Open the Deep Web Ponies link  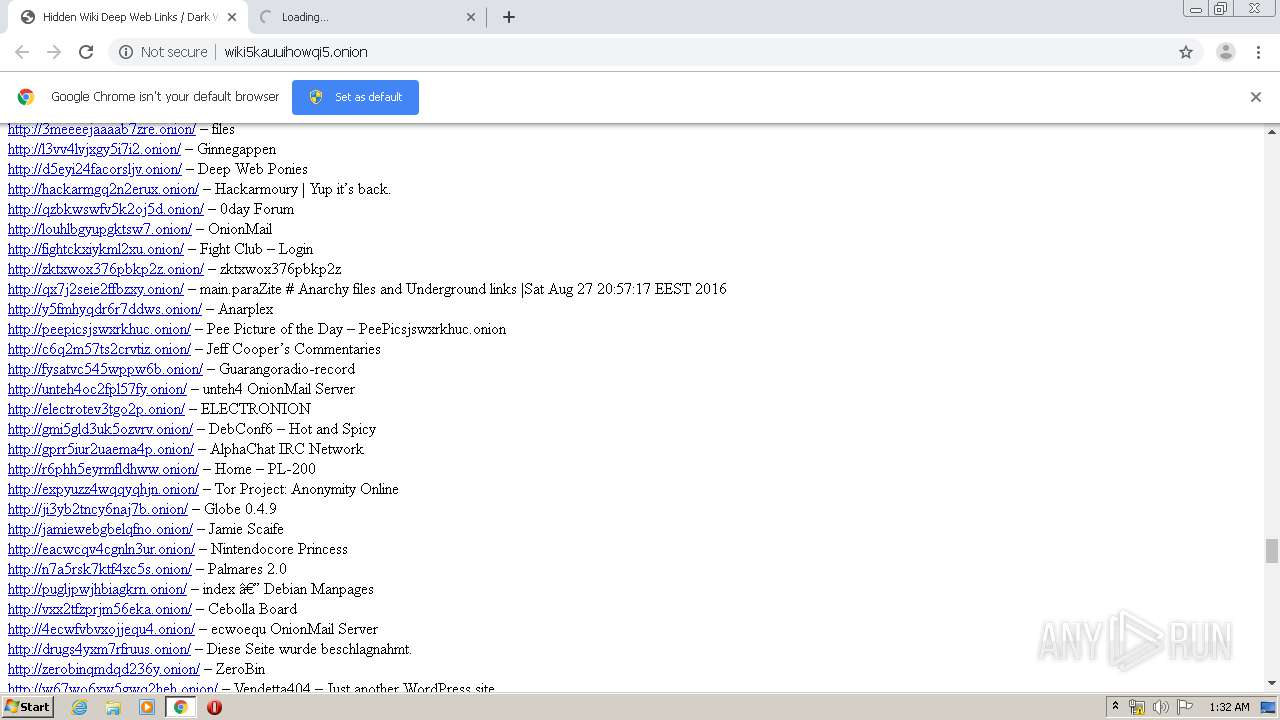[95, 169]
